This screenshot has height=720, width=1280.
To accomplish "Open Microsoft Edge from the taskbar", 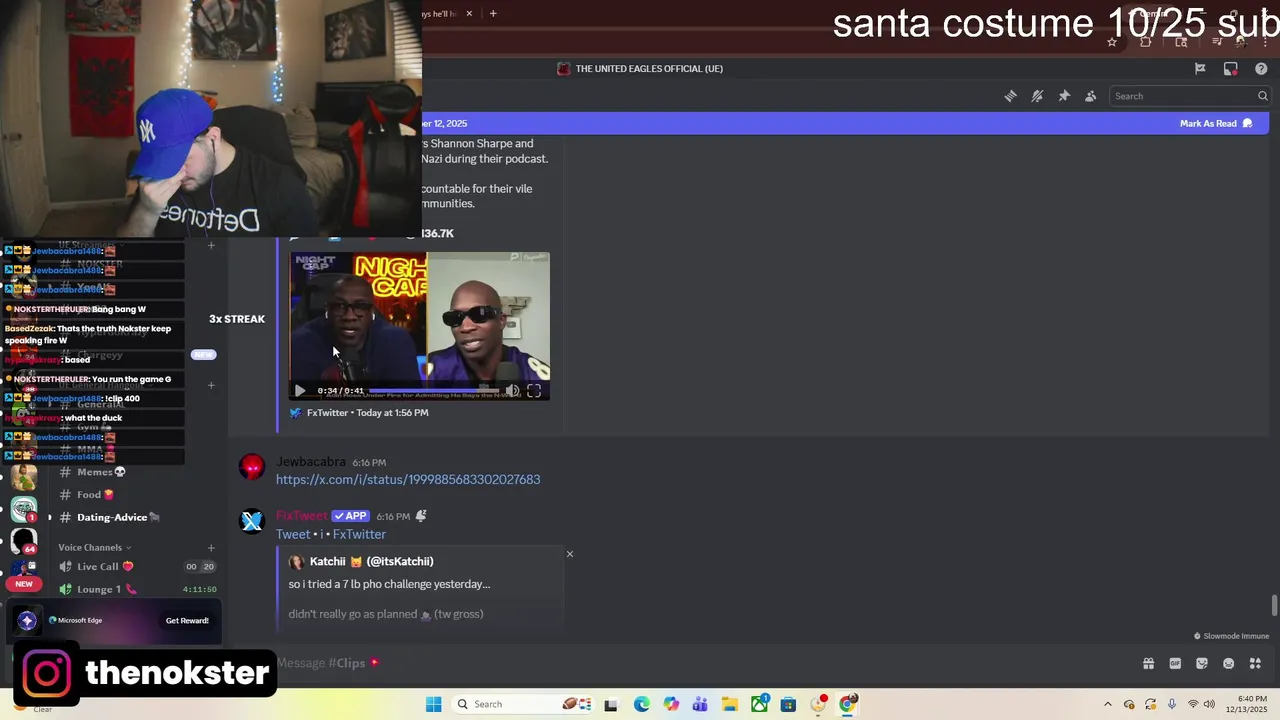I will coord(641,704).
